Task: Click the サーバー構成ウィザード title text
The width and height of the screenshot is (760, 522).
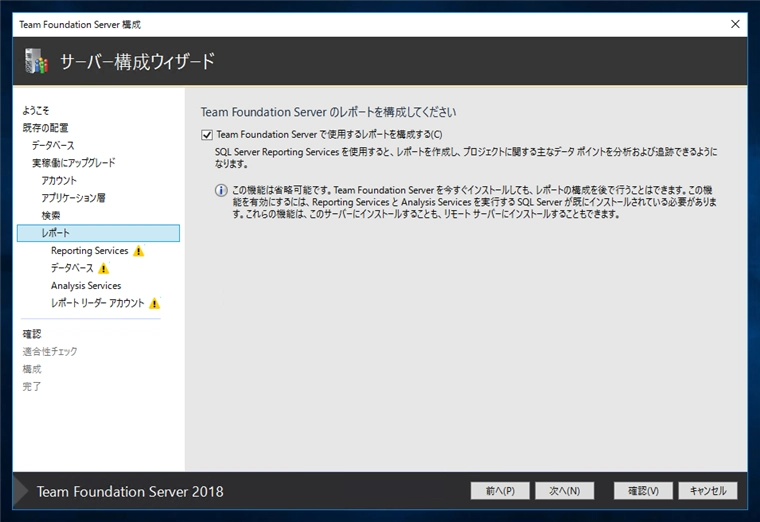Action: (137, 62)
